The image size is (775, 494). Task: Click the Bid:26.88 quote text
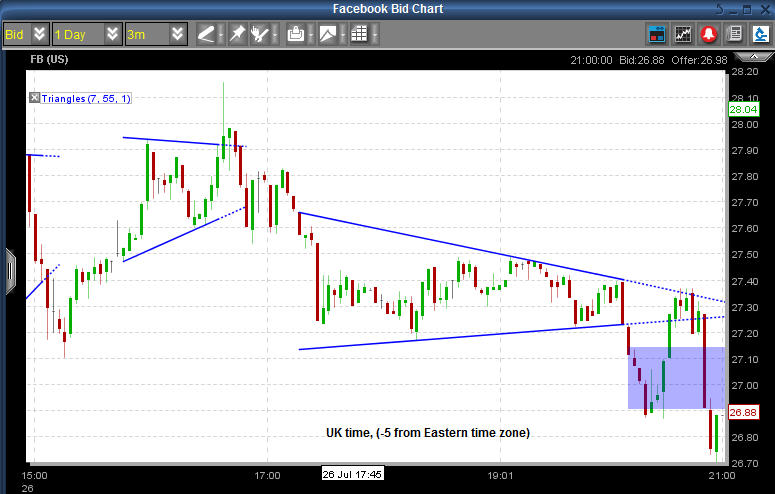click(x=642, y=60)
